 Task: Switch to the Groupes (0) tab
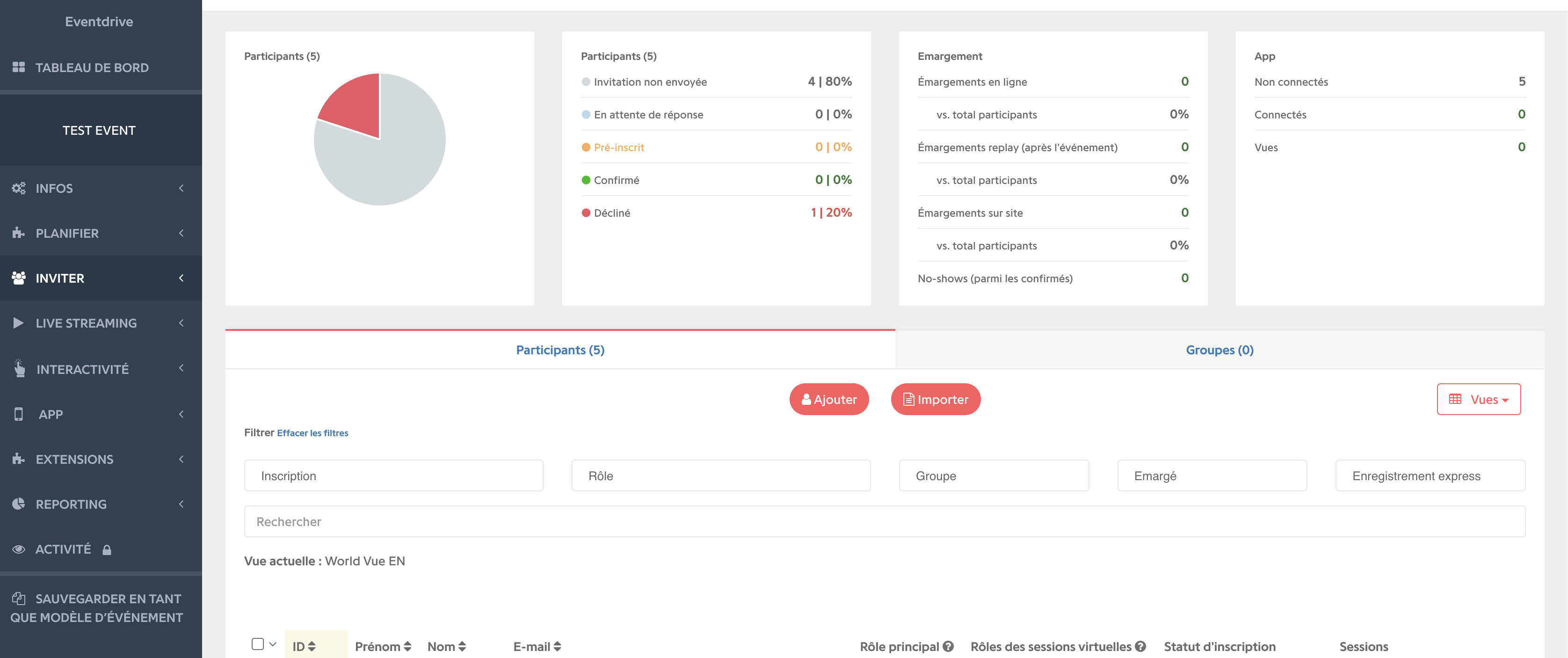[1220, 350]
